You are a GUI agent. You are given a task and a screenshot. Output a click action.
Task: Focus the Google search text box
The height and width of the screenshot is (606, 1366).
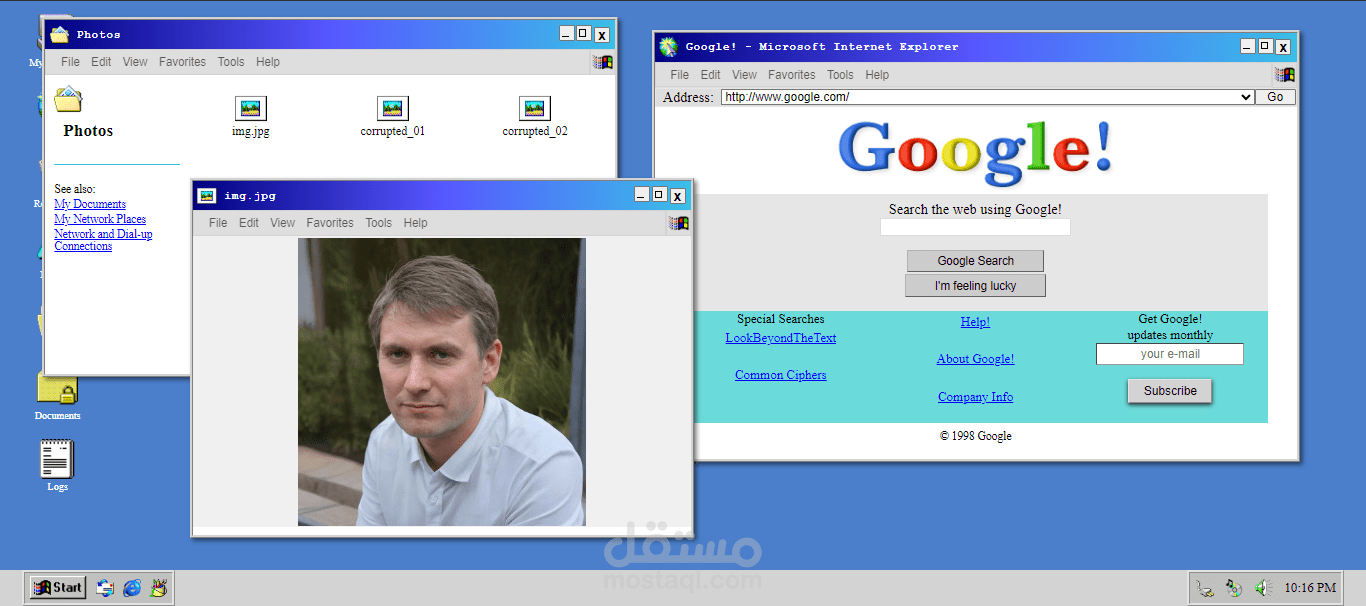point(975,227)
